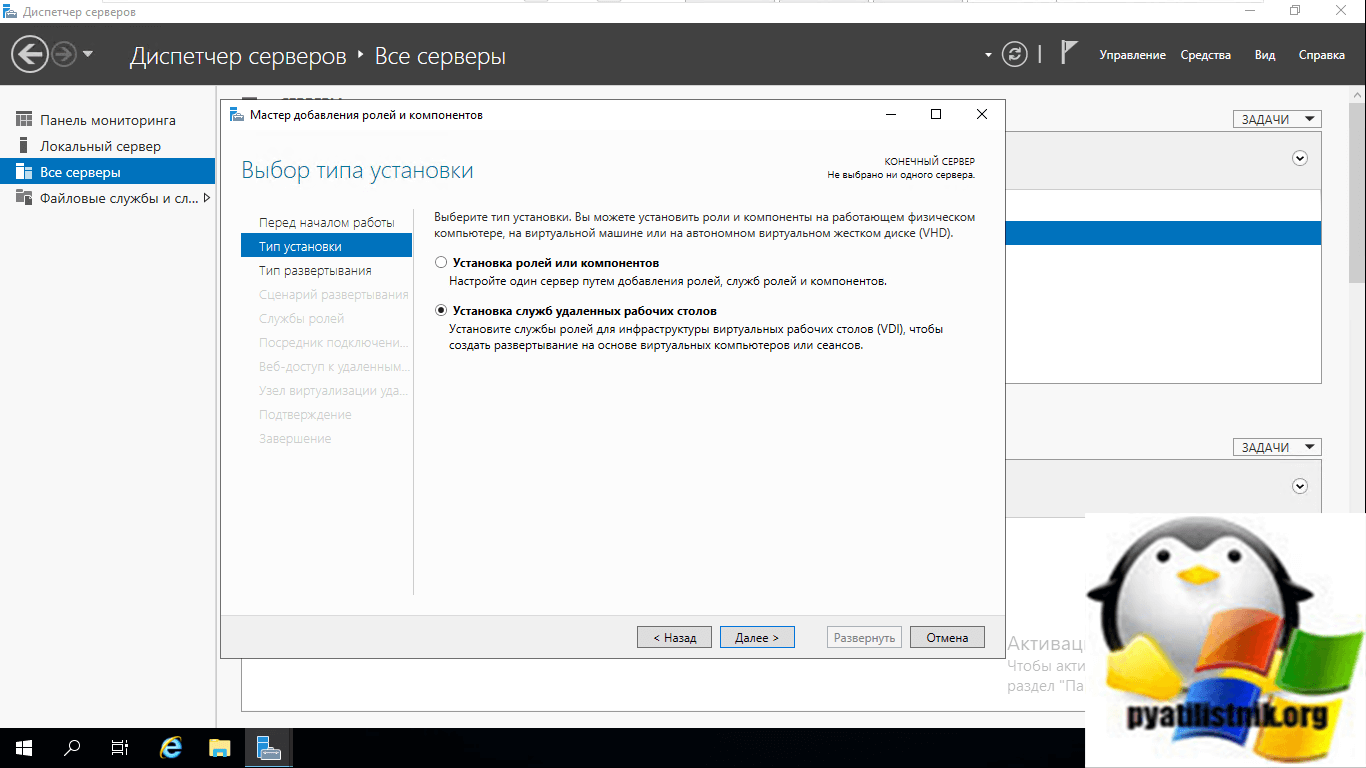Screen dimensions: 1366x768
Task: Click Server Manager icon in the taskbar
Action: (268, 747)
